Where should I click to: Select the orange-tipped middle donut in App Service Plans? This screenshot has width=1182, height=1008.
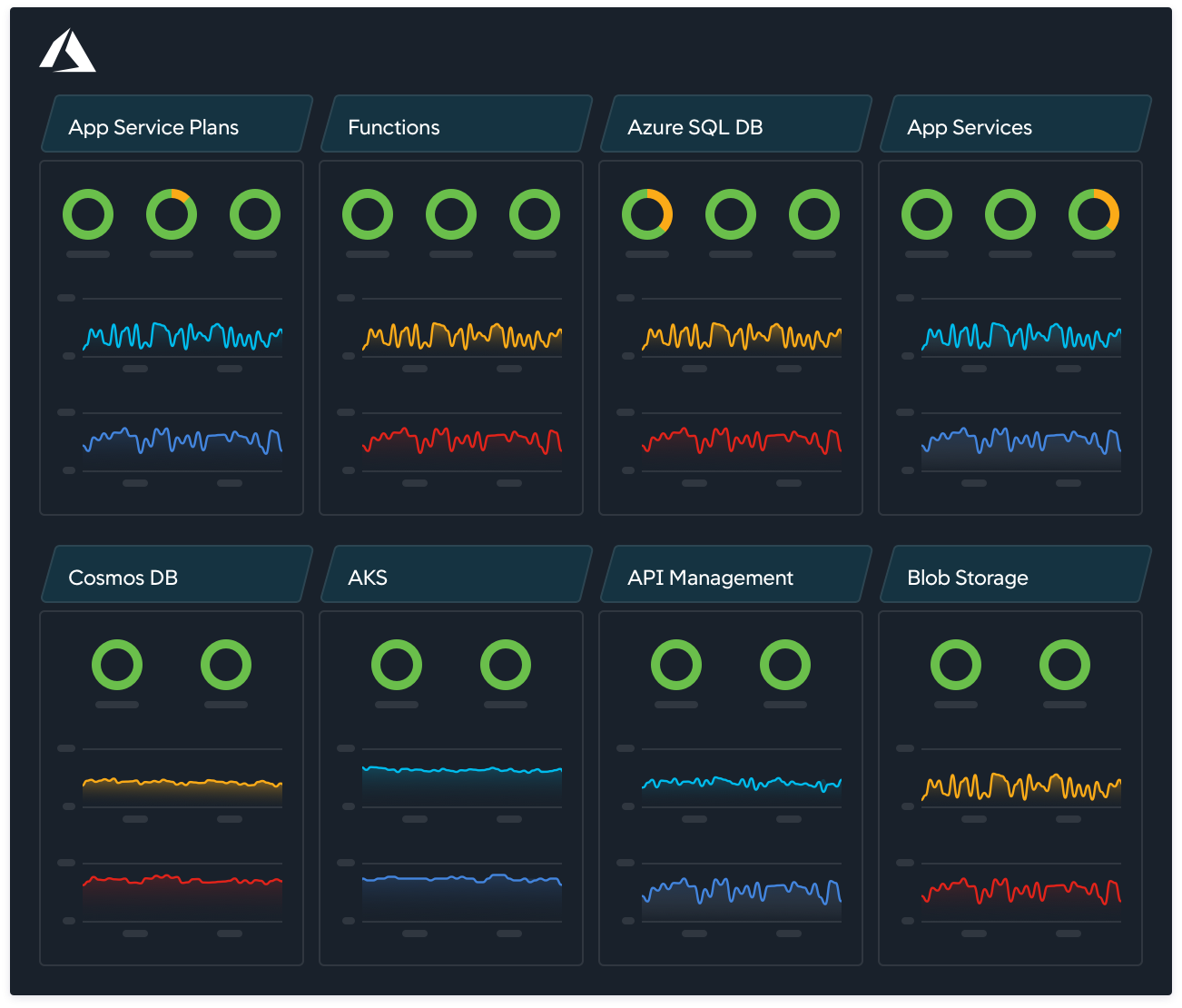pyautogui.click(x=172, y=214)
